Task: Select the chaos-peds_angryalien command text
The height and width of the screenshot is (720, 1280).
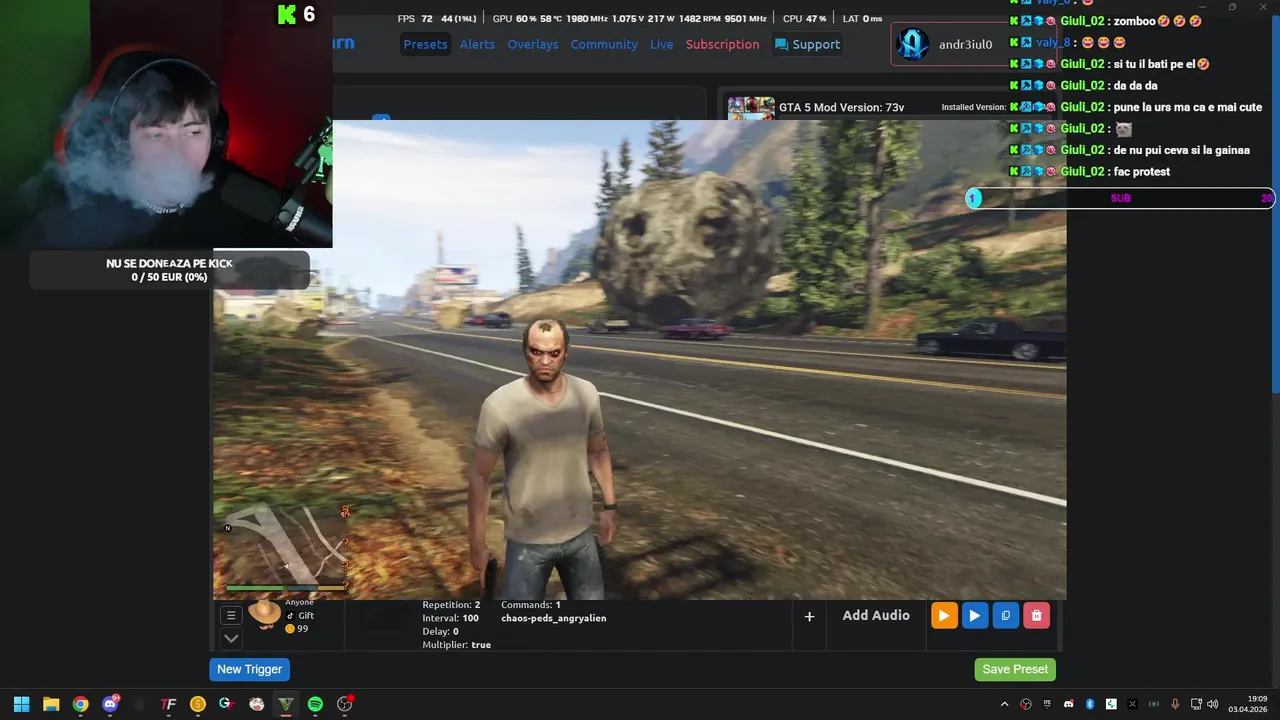Action: pos(553,618)
